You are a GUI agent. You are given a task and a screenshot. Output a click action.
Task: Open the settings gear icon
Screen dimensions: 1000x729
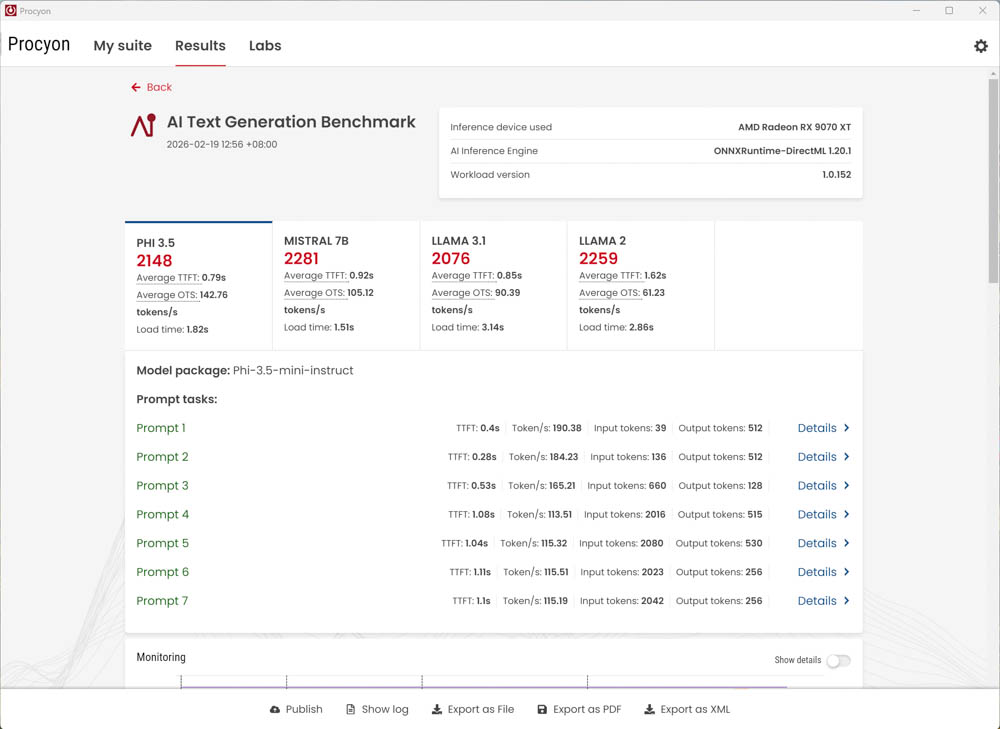(x=980, y=46)
